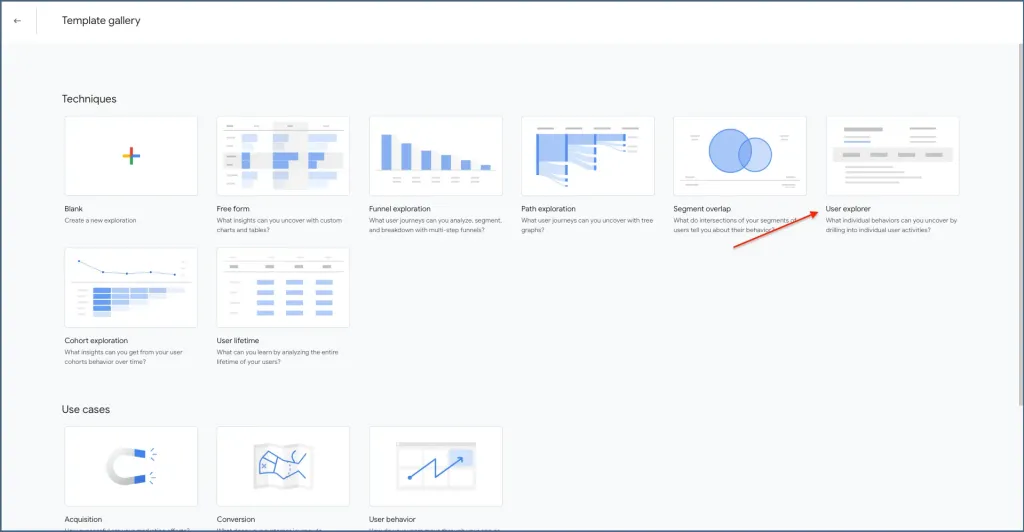Click the User explorer individual behaviors description
Viewport: 1024px width, 532px height.
click(x=891, y=225)
